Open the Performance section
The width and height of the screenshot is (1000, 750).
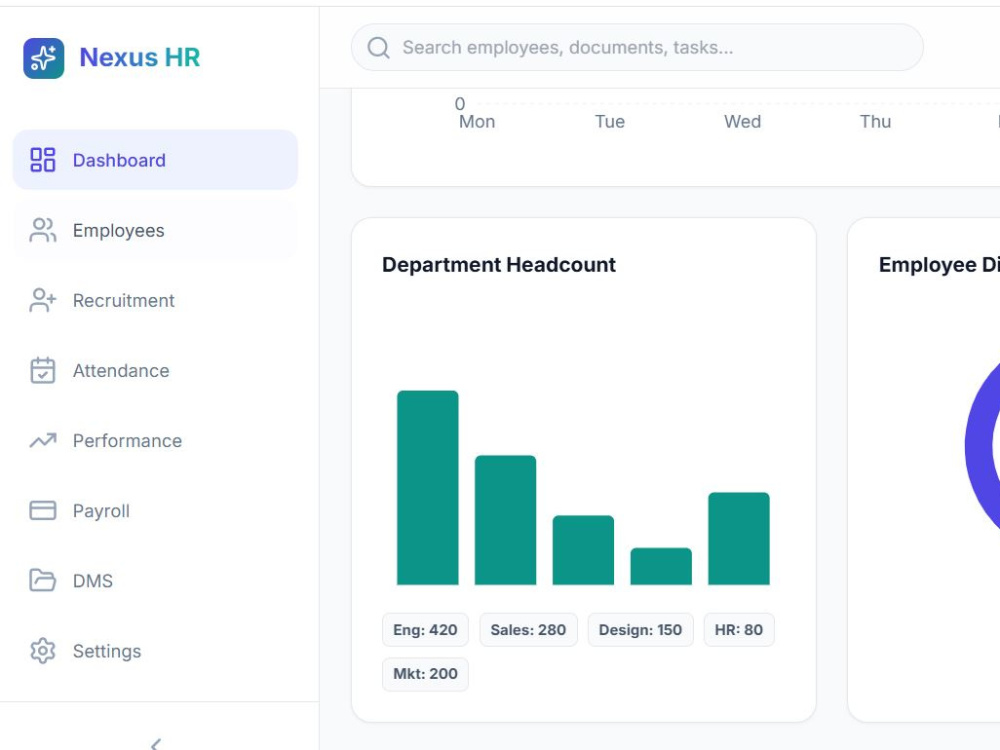(x=155, y=441)
